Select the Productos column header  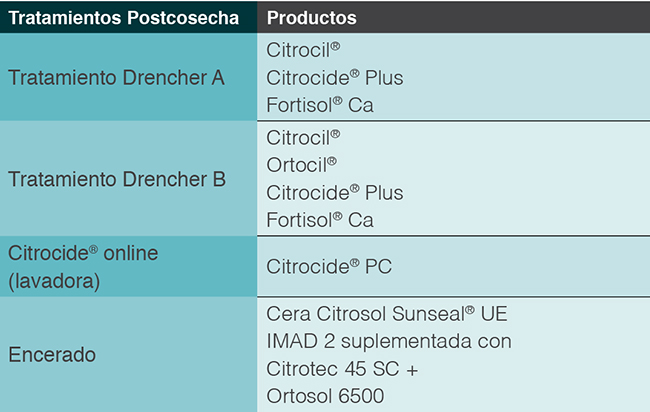312,19
